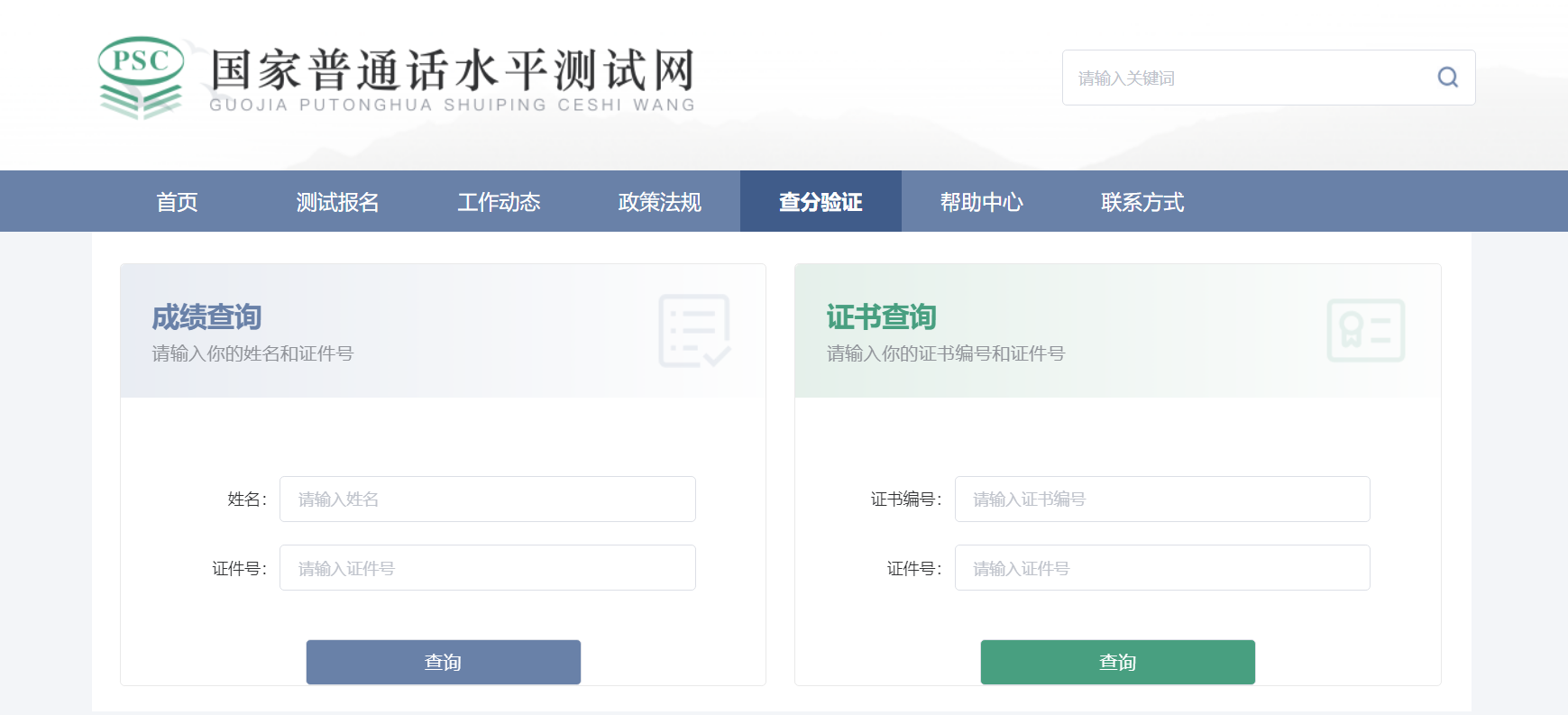Open the 首页 home menu

point(177,202)
